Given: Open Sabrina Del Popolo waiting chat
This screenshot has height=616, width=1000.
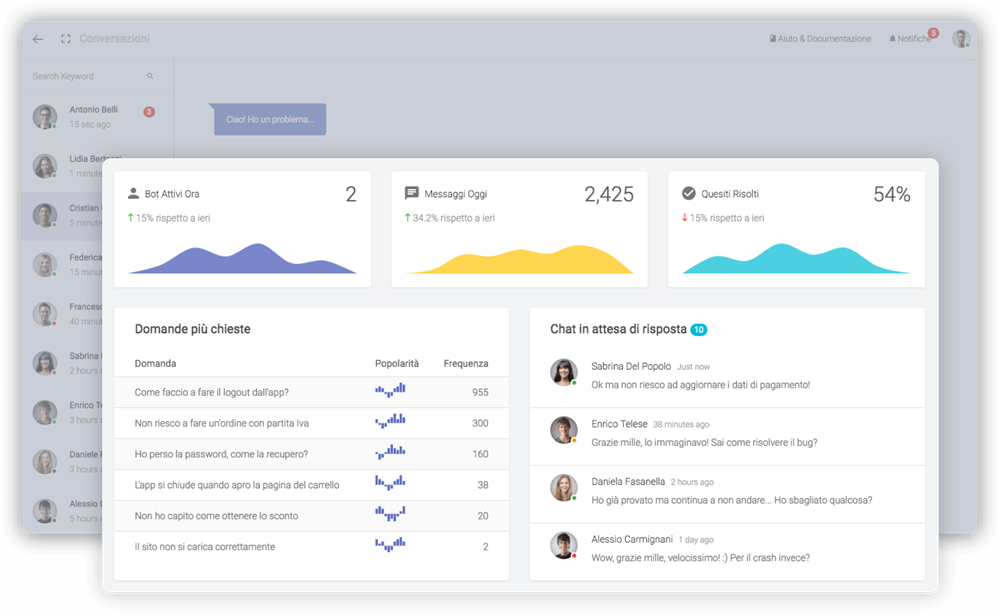Looking at the screenshot, I should point(727,376).
